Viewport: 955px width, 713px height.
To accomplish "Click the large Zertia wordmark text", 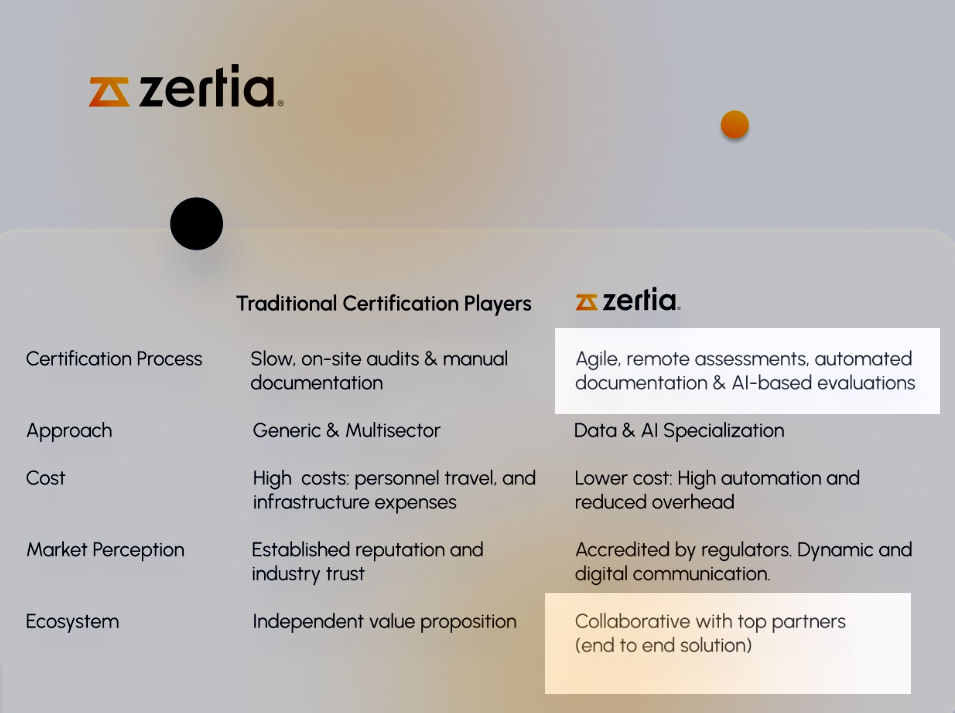I will click(x=208, y=90).
